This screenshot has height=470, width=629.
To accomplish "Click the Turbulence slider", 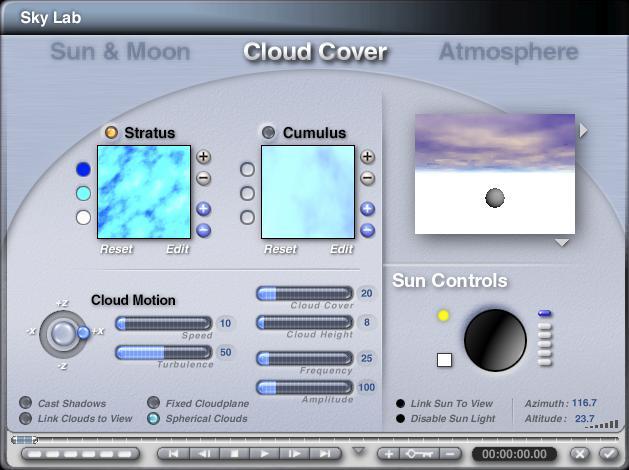I will [x=164, y=352].
